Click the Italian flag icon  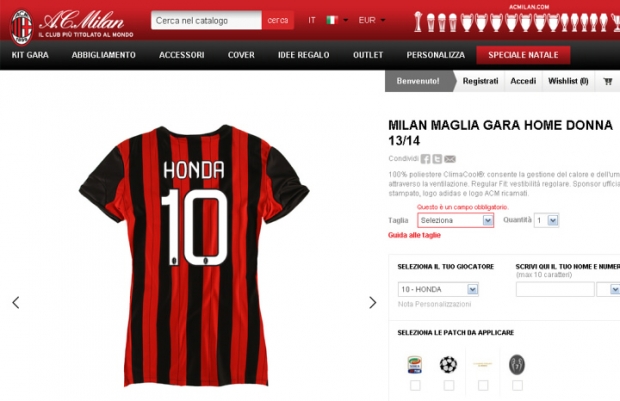(332, 20)
